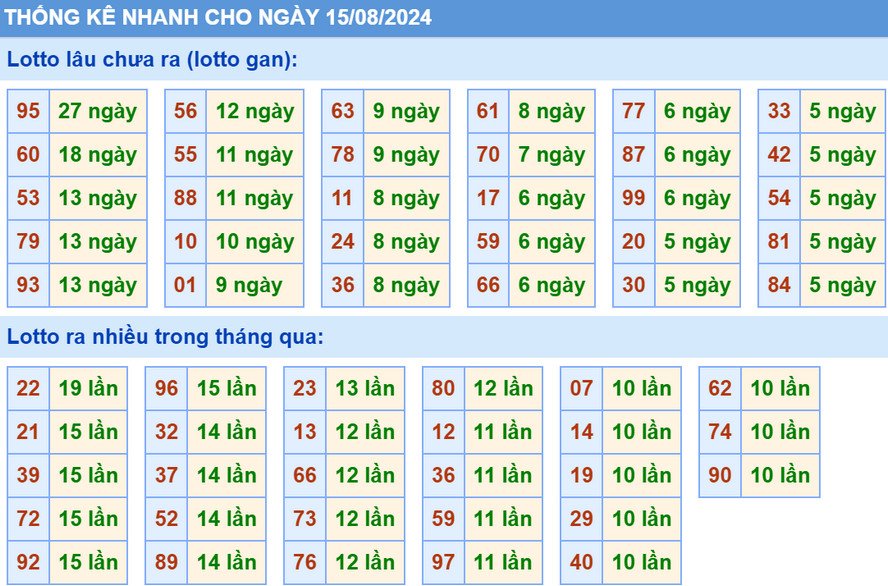
Task: Click lotto number 52 cell
Action: coord(166,519)
